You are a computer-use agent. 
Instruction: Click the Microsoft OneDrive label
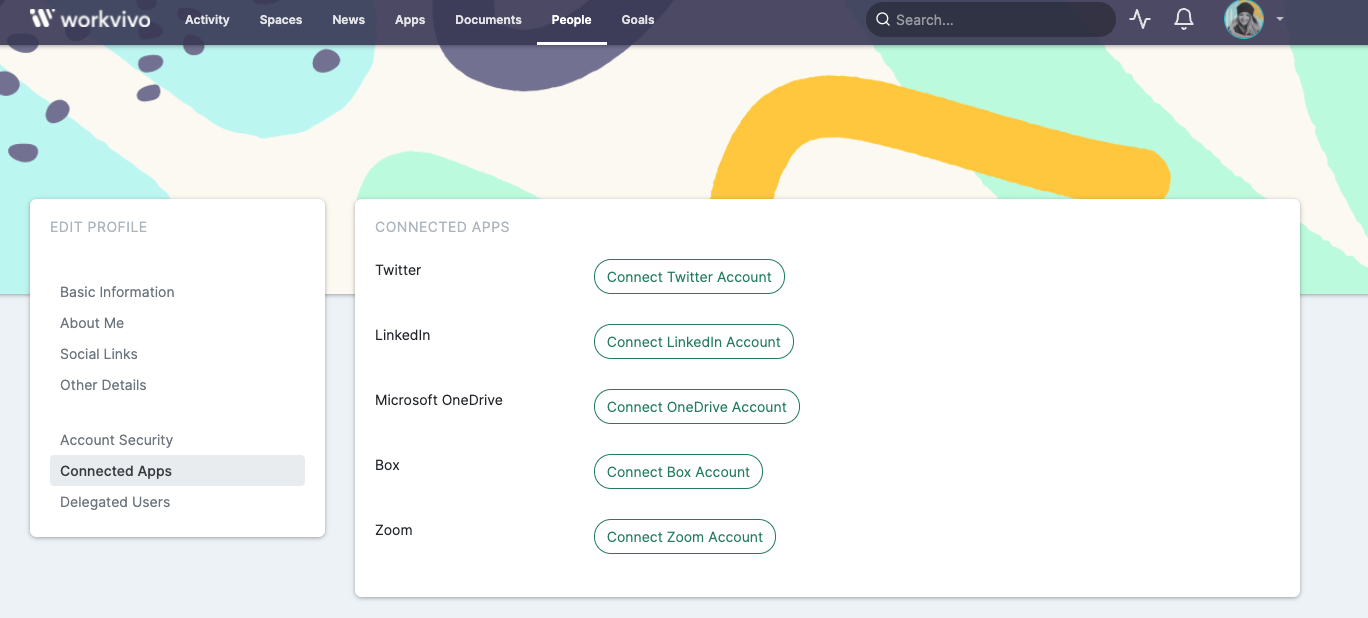439,400
